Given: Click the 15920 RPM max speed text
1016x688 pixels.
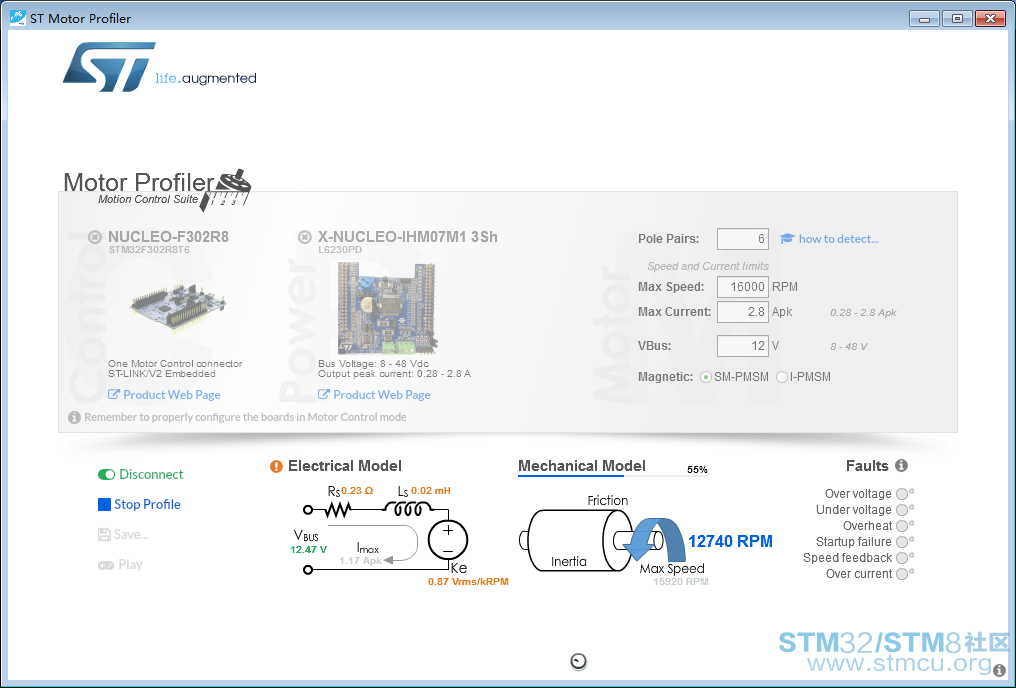Looking at the screenshot, I should [681, 581].
